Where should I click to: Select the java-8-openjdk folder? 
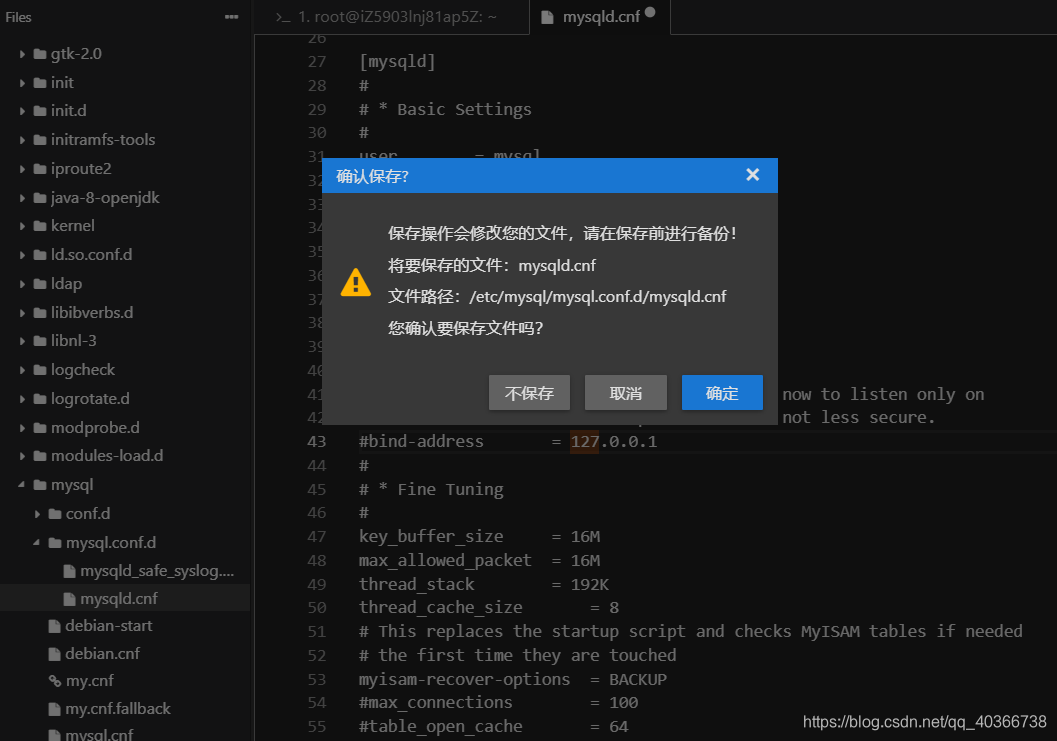(105, 198)
